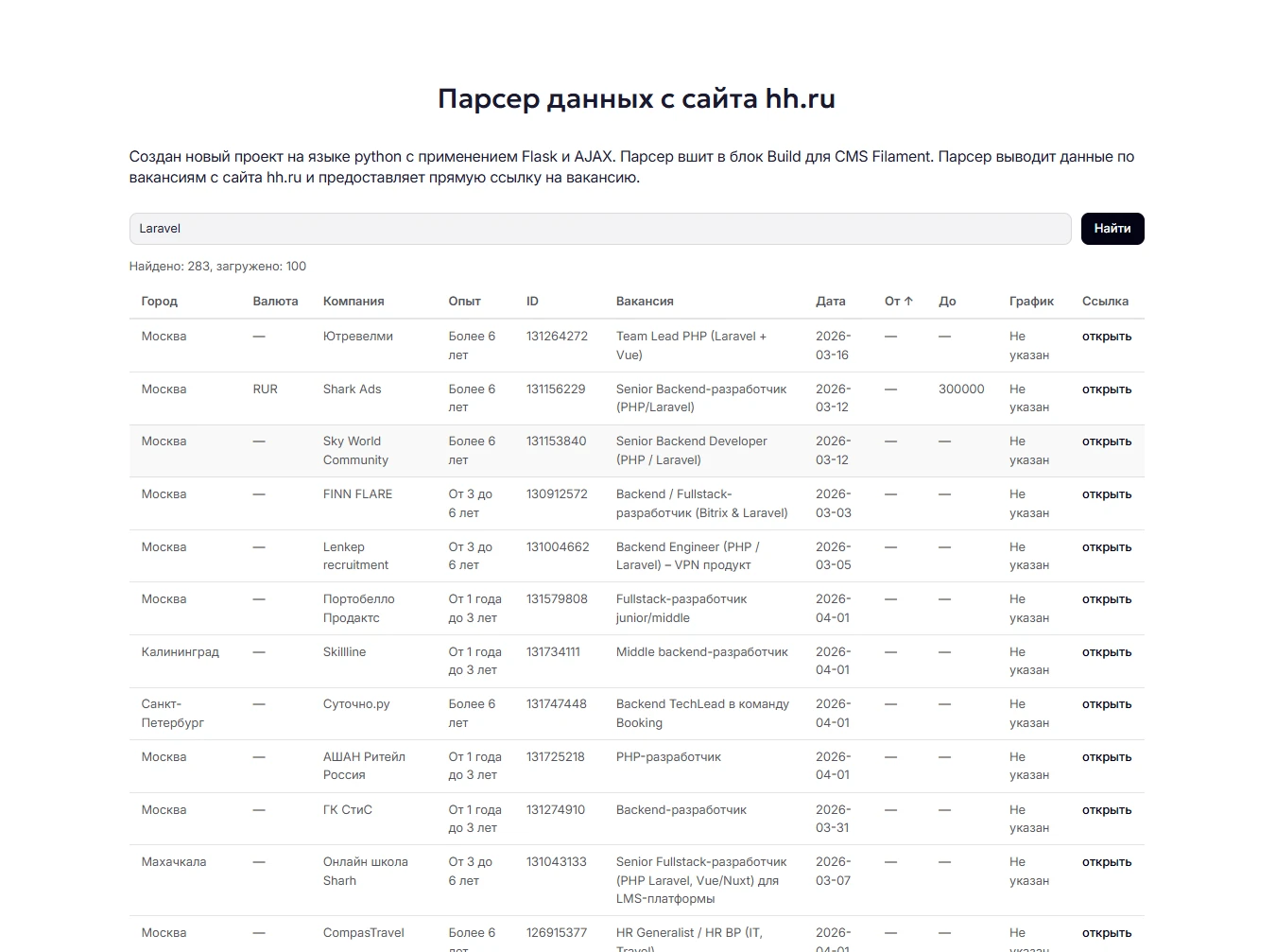Screen dimensions: 1276x952
Task: Sort the table by Опыт column
Action: point(464,301)
